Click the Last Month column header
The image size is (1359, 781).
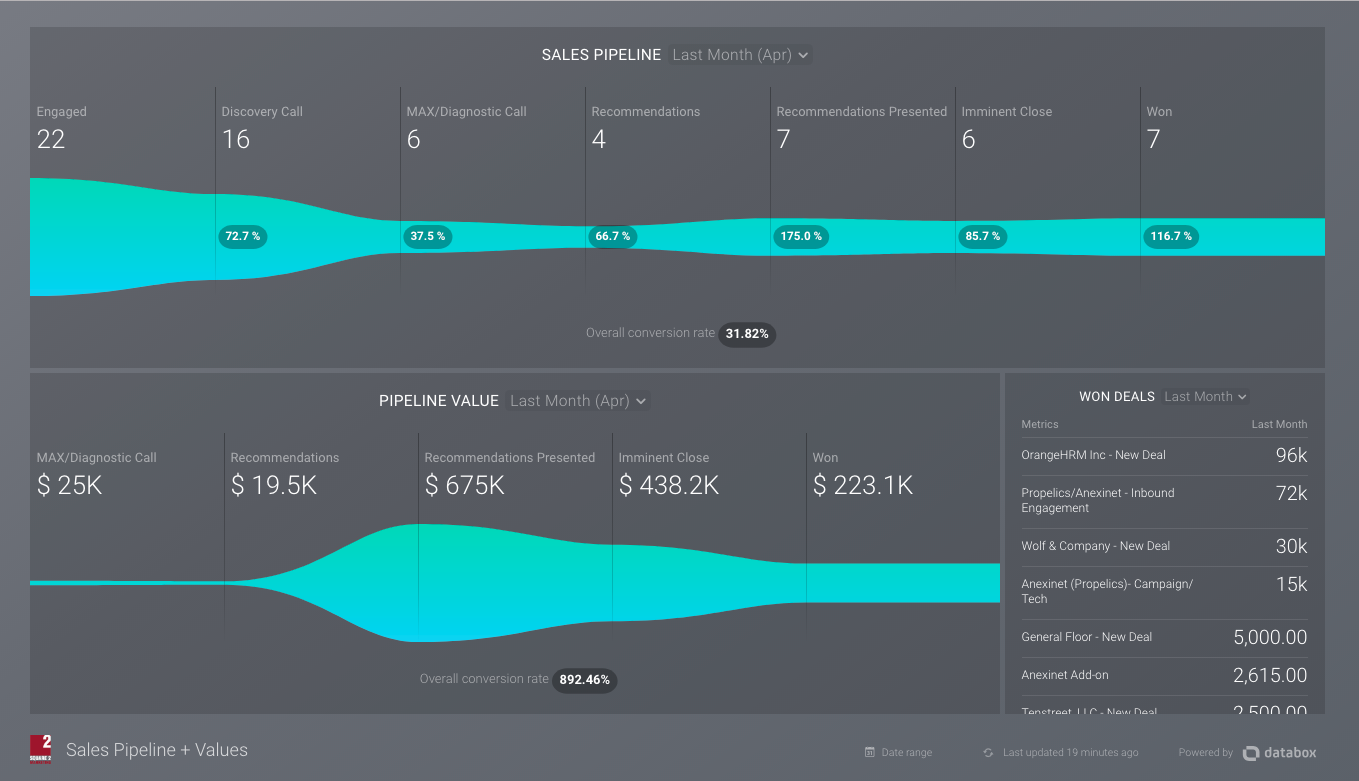tap(1279, 424)
